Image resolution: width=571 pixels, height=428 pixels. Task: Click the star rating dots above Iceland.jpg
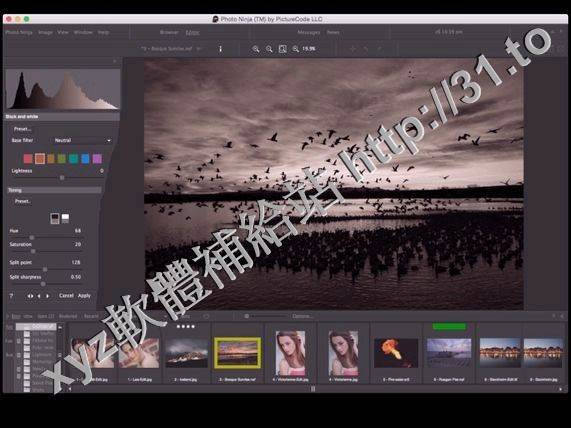(x=186, y=326)
